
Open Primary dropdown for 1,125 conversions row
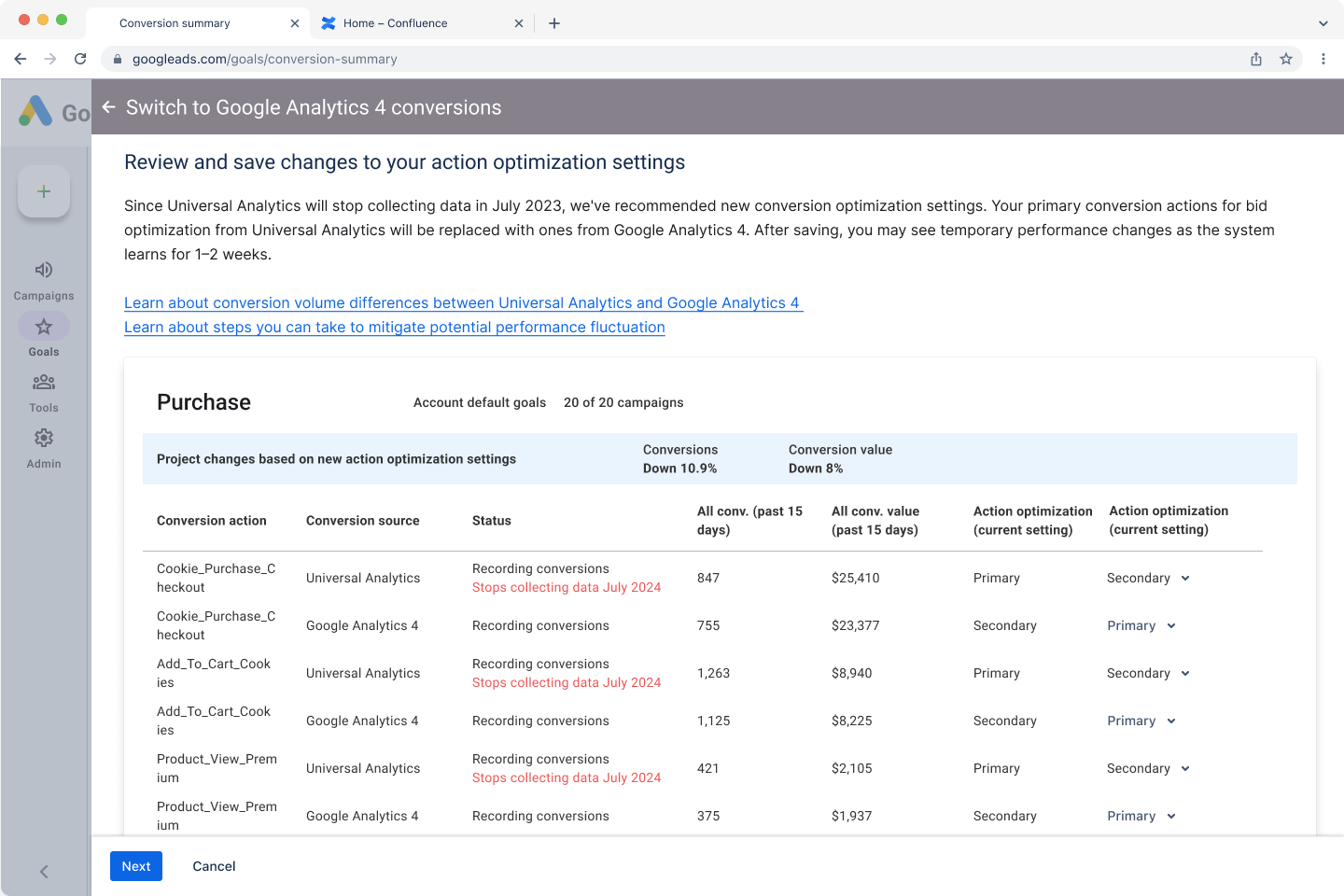(x=1141, y=721)
